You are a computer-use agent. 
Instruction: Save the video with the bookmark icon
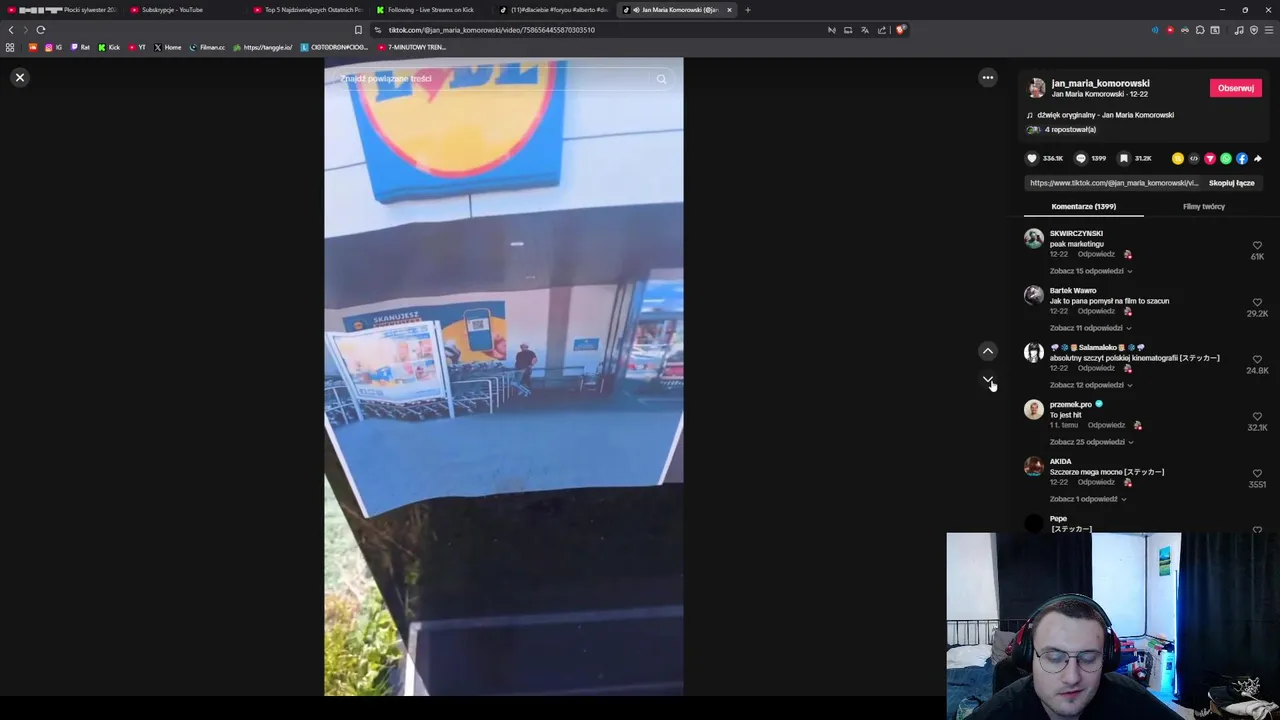point(1124,158)
